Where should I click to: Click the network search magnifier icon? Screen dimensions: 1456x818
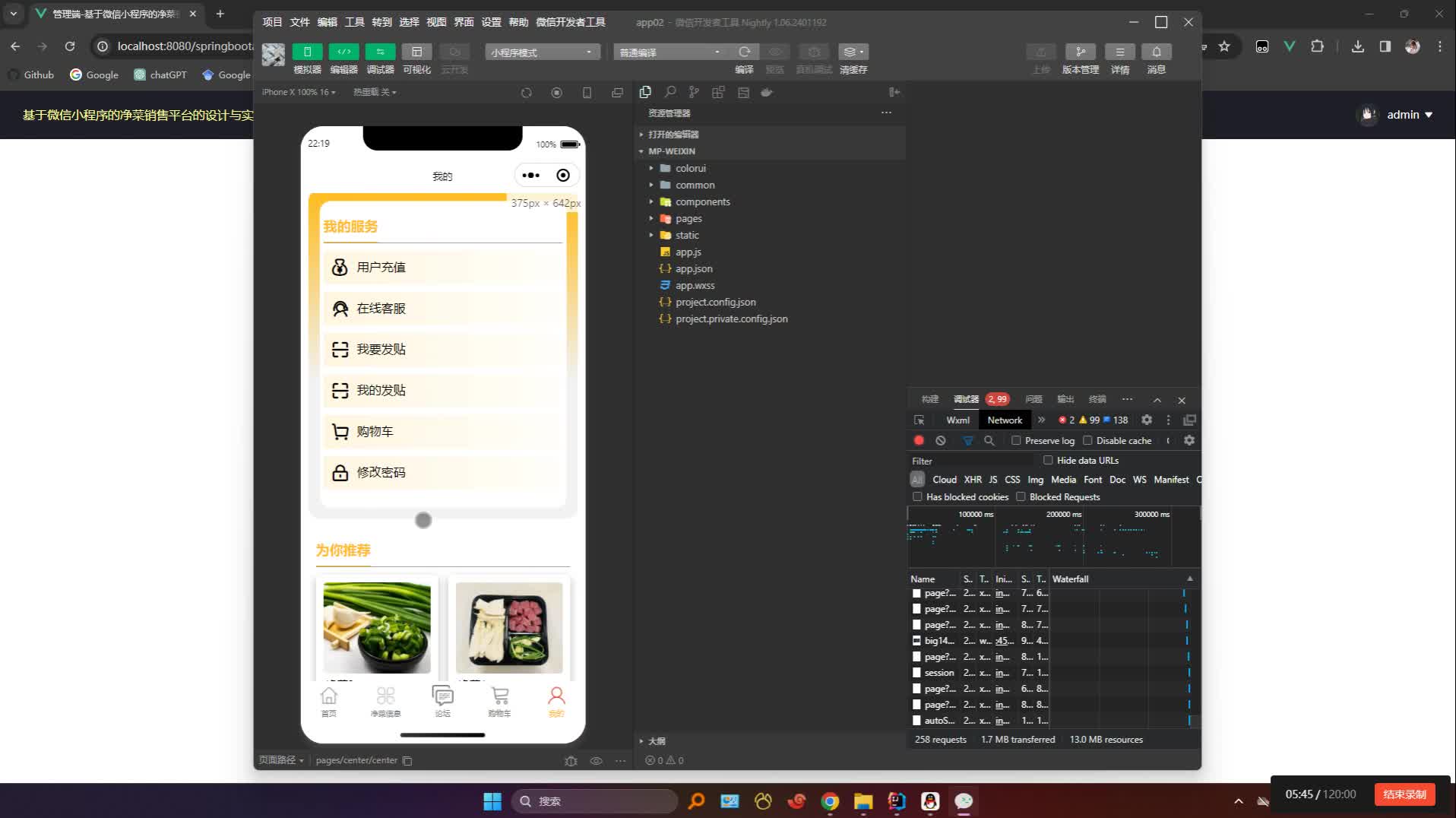989,440
